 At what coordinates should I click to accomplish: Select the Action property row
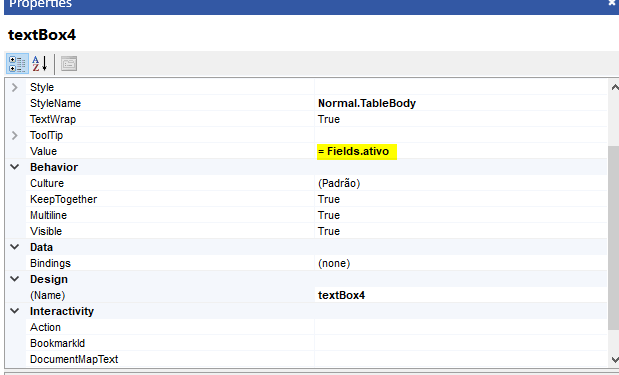click(x=306, y=327)
